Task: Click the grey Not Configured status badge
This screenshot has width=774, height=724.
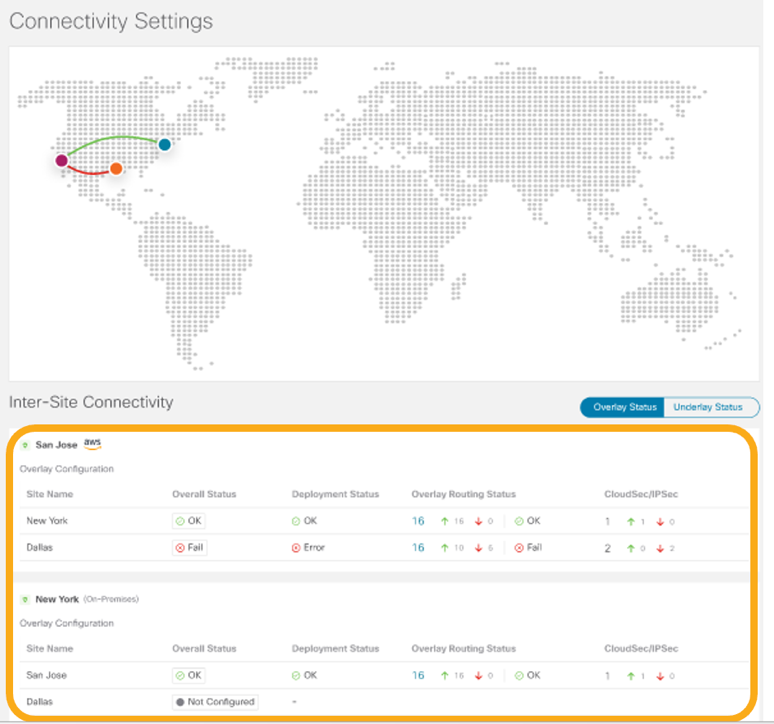Action: coord(214,702)
